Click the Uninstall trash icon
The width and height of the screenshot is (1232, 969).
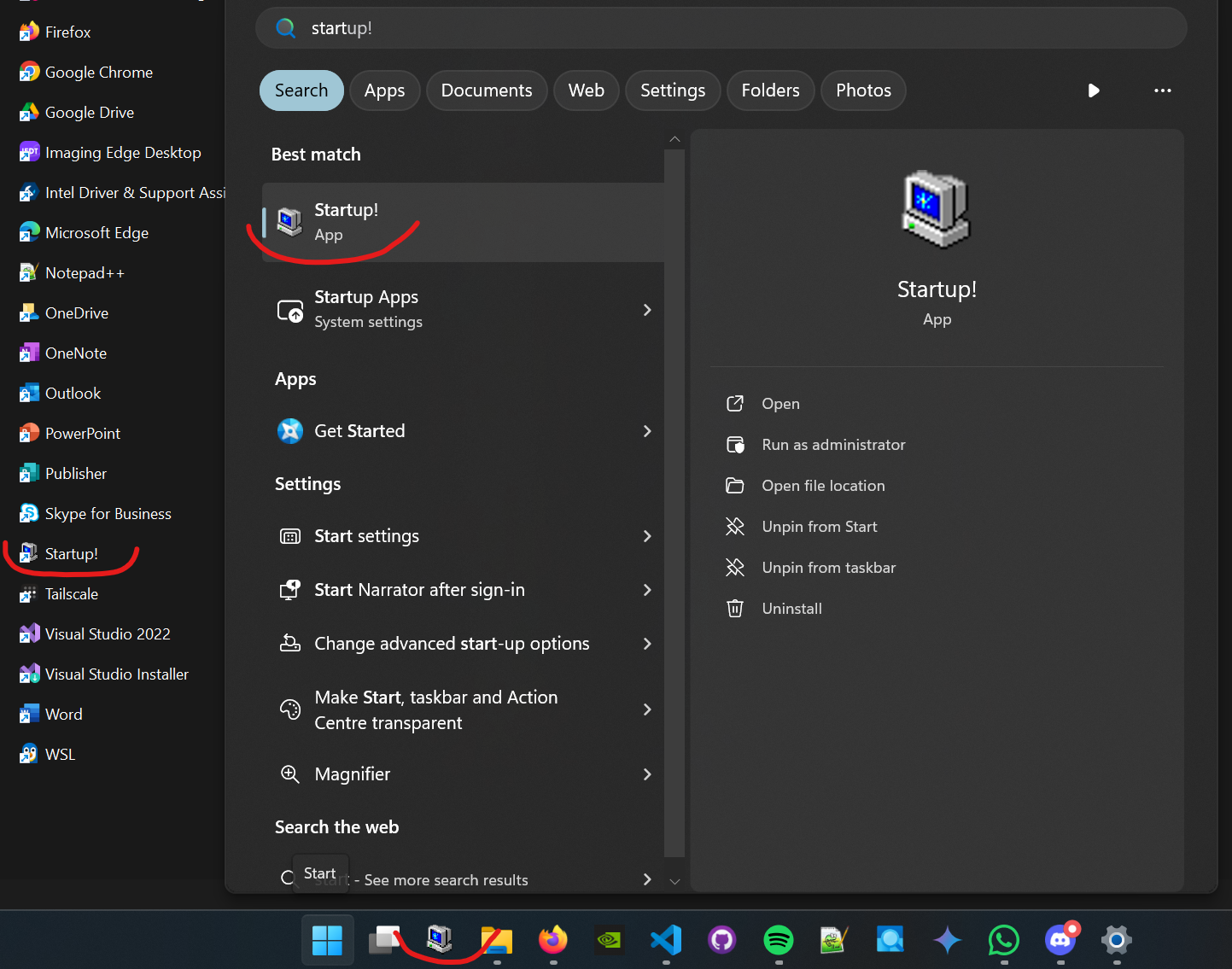coord(734,609)
